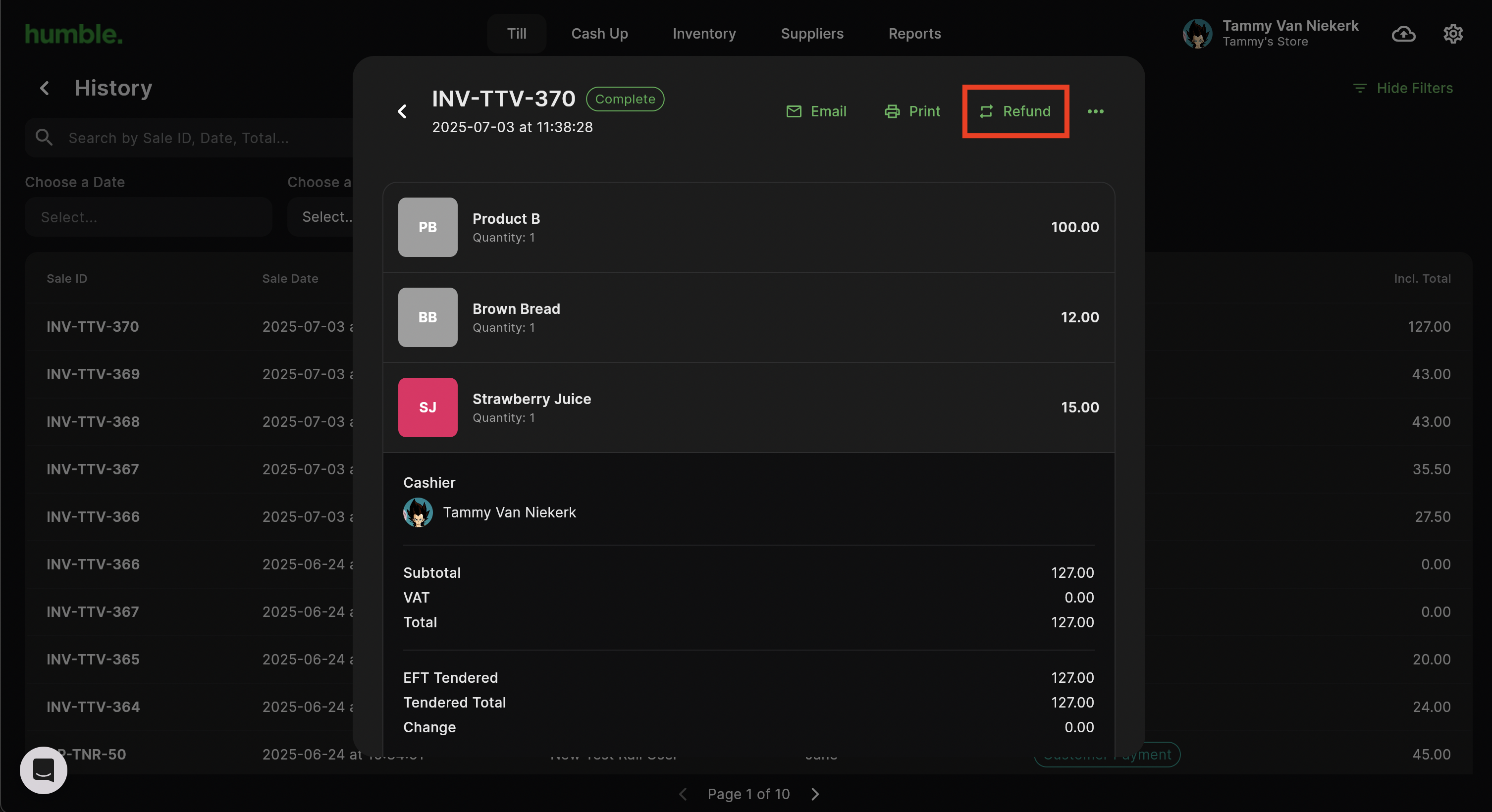This screenshot has width=1492, height=812.
Task: Click the PB product thumbnail
Action: click(x=427, y=227)
